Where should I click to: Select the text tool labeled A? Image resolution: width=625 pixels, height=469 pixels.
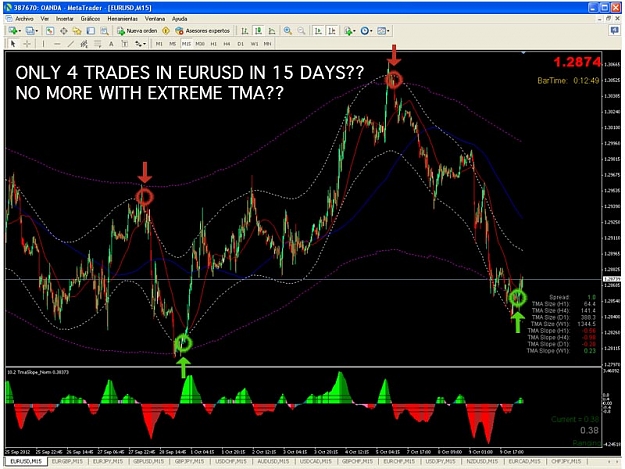[111, 44]
